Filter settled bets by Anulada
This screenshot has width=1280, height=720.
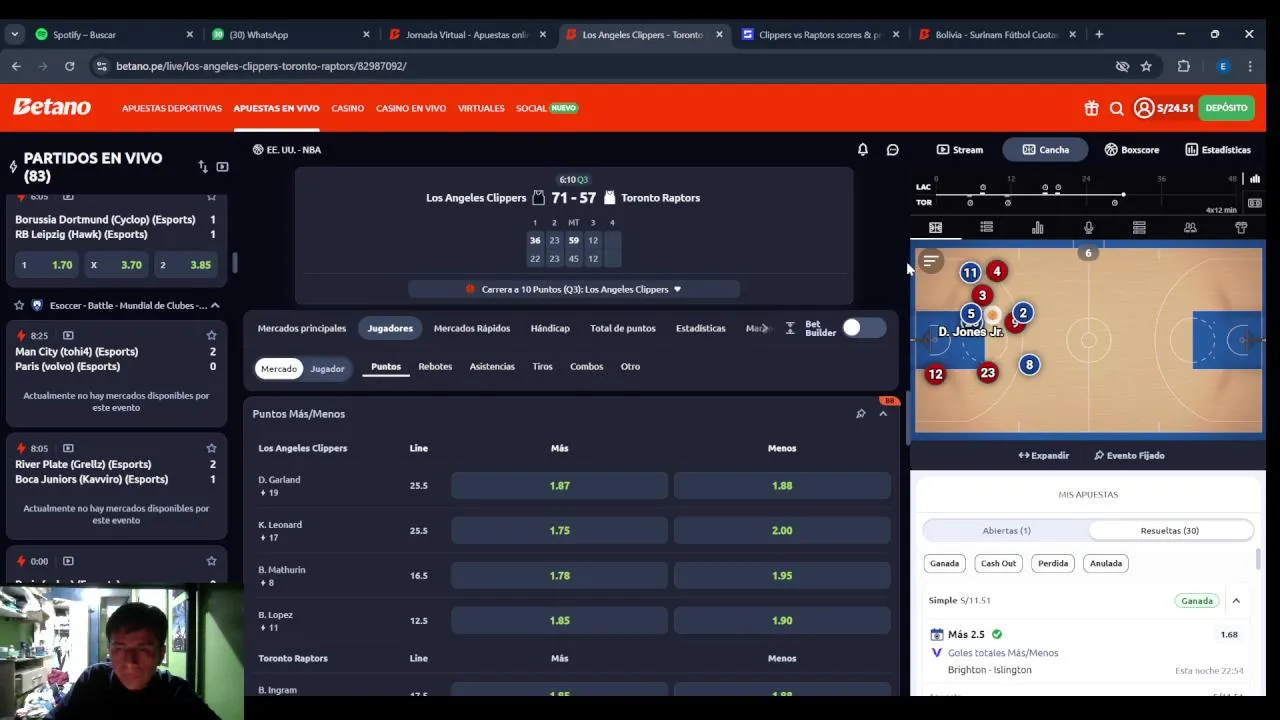point(1106,563)
